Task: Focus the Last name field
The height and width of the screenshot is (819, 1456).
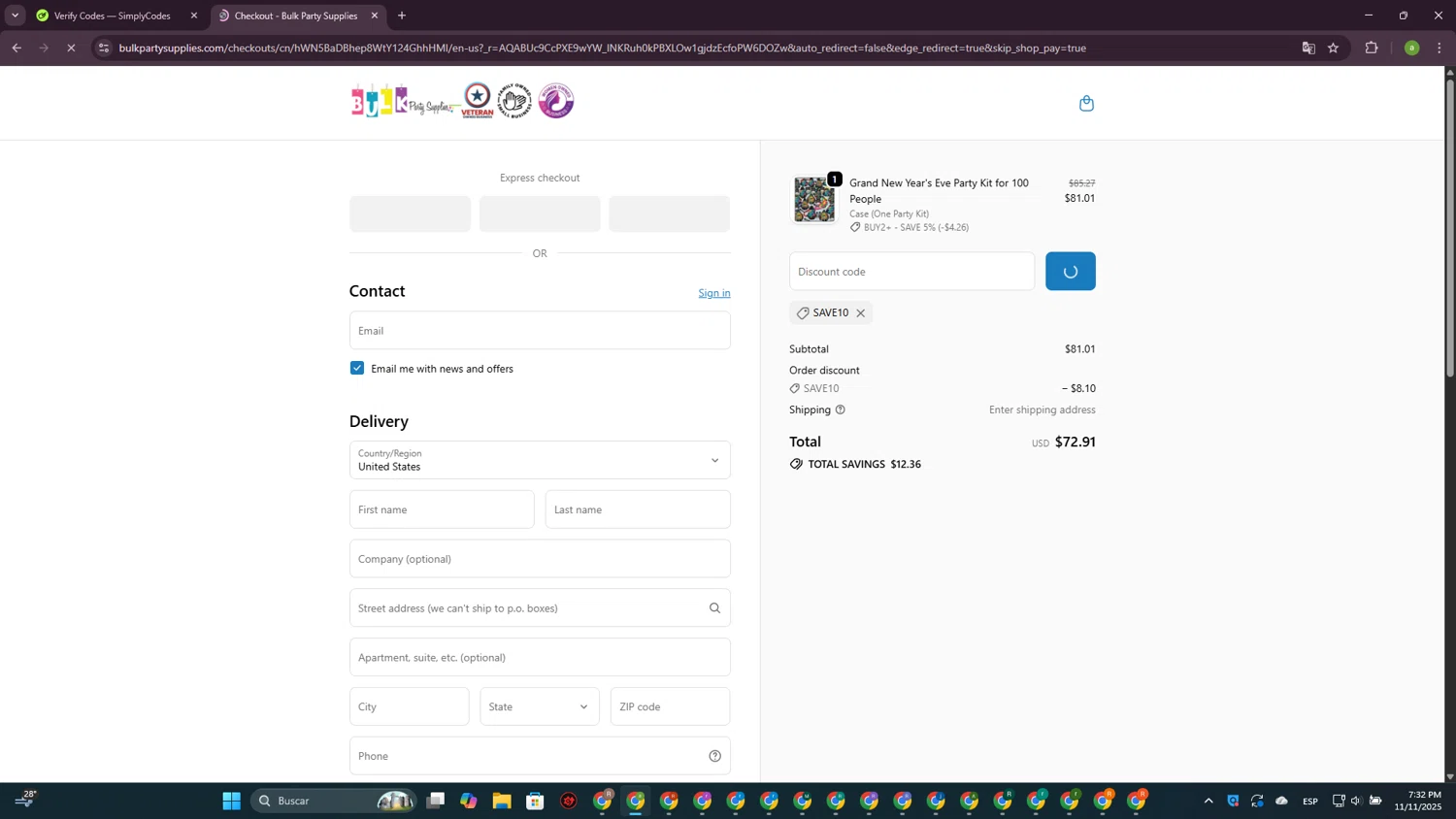Action: [x=638, y=509]
